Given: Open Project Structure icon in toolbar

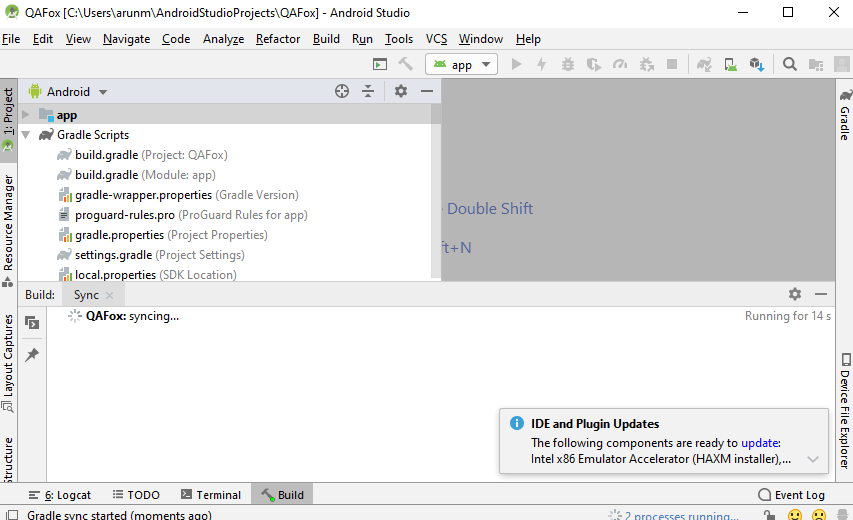Looking at the screenshot, I should coord(815,64).
